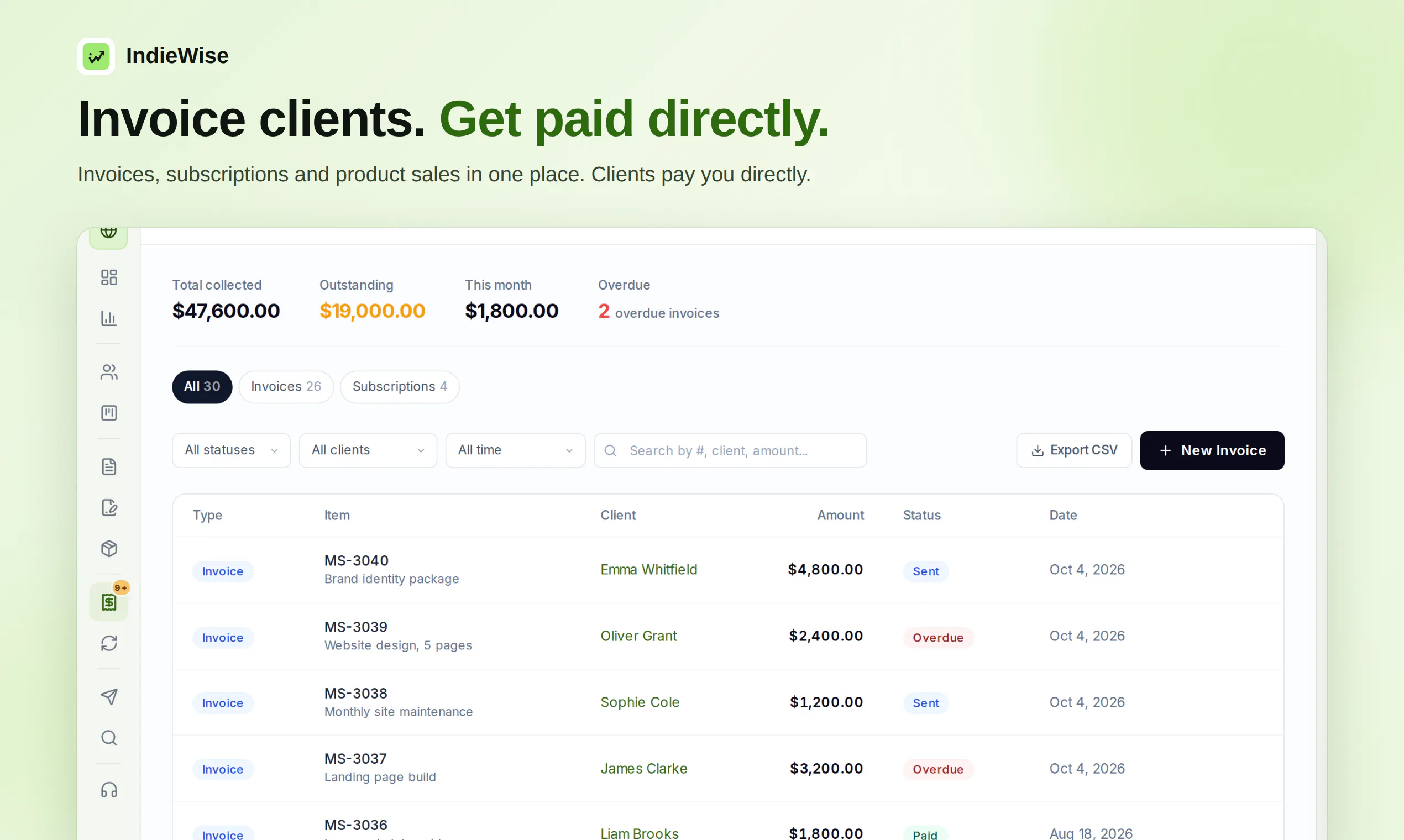Select the All 30 tab

(x=202, y=387)
